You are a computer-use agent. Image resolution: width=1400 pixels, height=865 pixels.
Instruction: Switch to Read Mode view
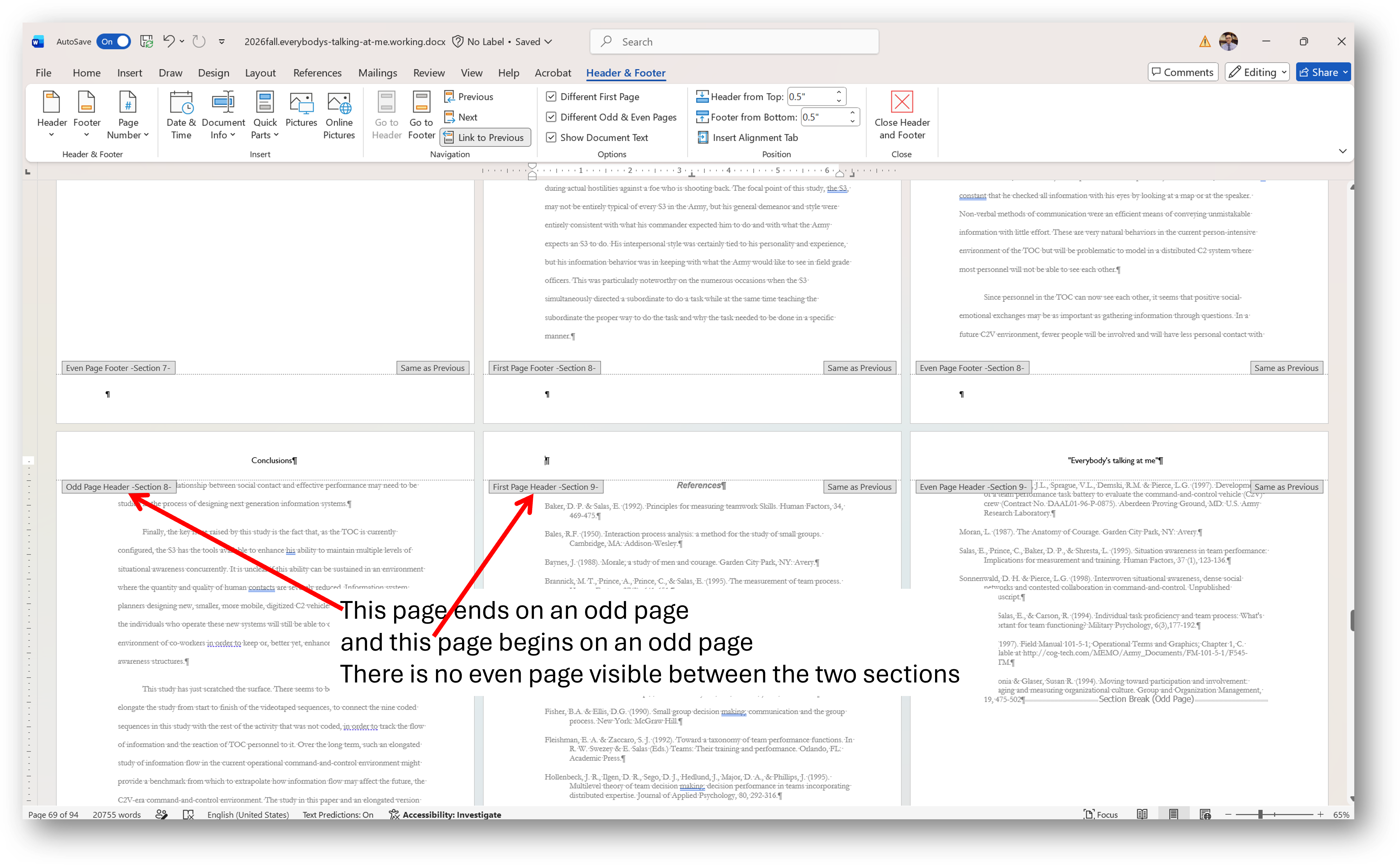(x=1142, y=815)
